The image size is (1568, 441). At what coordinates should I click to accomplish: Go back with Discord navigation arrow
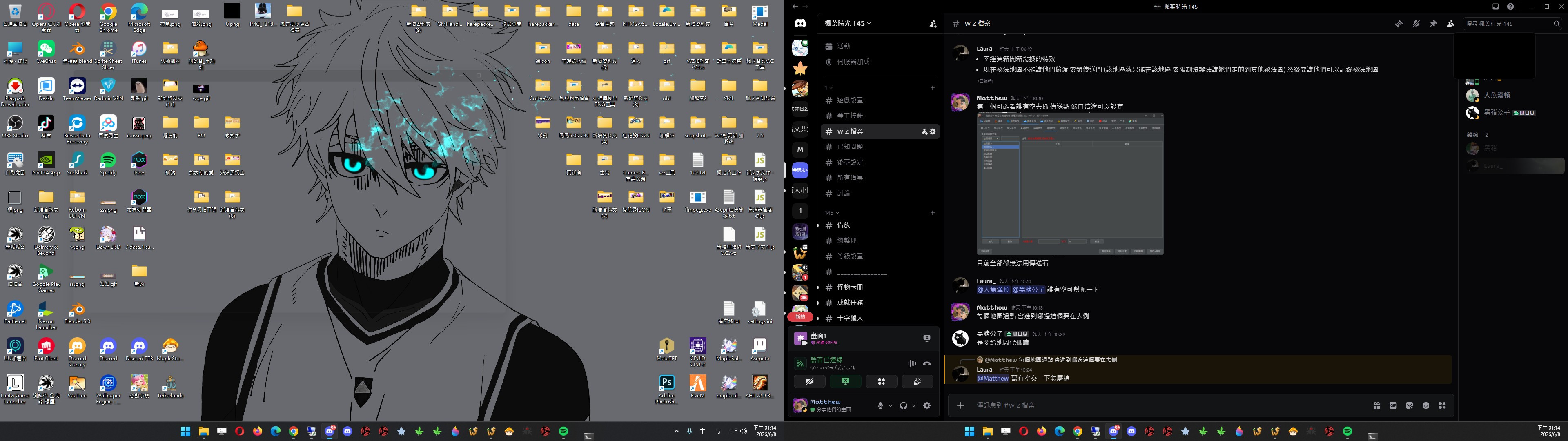pyautogui.click(x=795, y=7)
